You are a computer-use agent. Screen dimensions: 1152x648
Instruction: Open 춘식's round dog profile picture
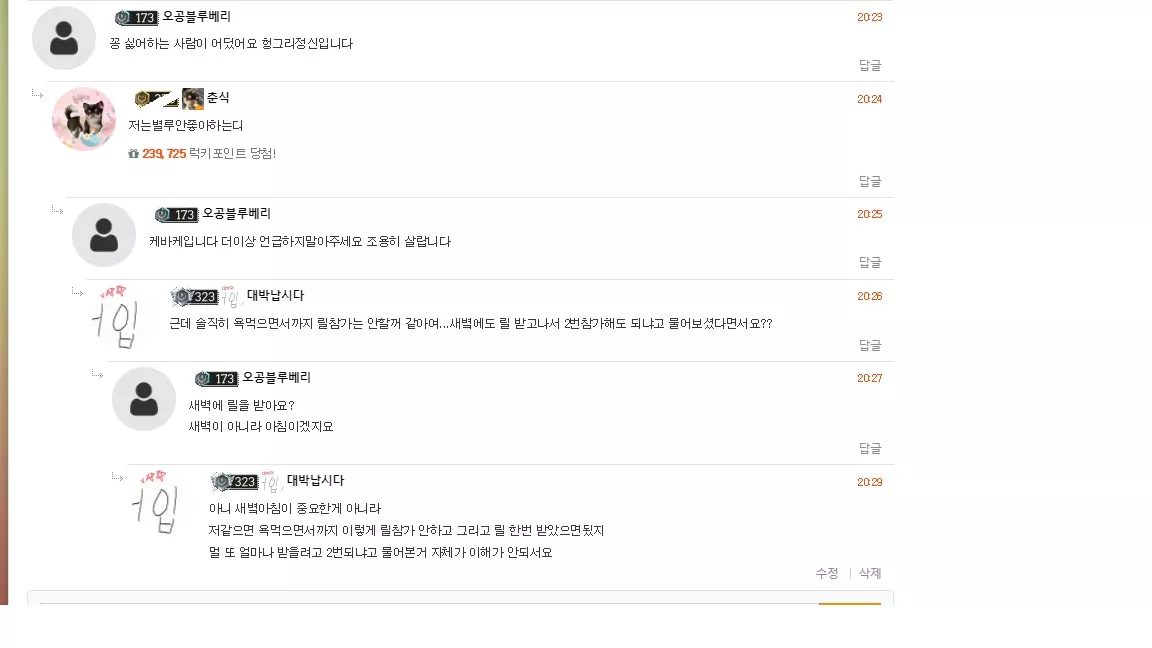[84, 119]
